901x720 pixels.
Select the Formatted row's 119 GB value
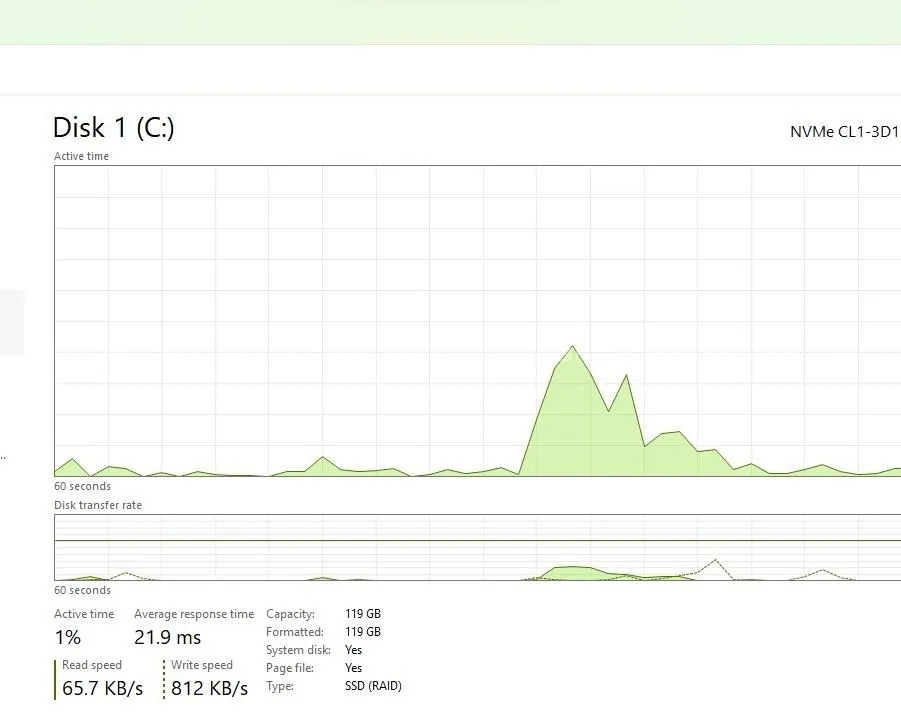[362, 632]
